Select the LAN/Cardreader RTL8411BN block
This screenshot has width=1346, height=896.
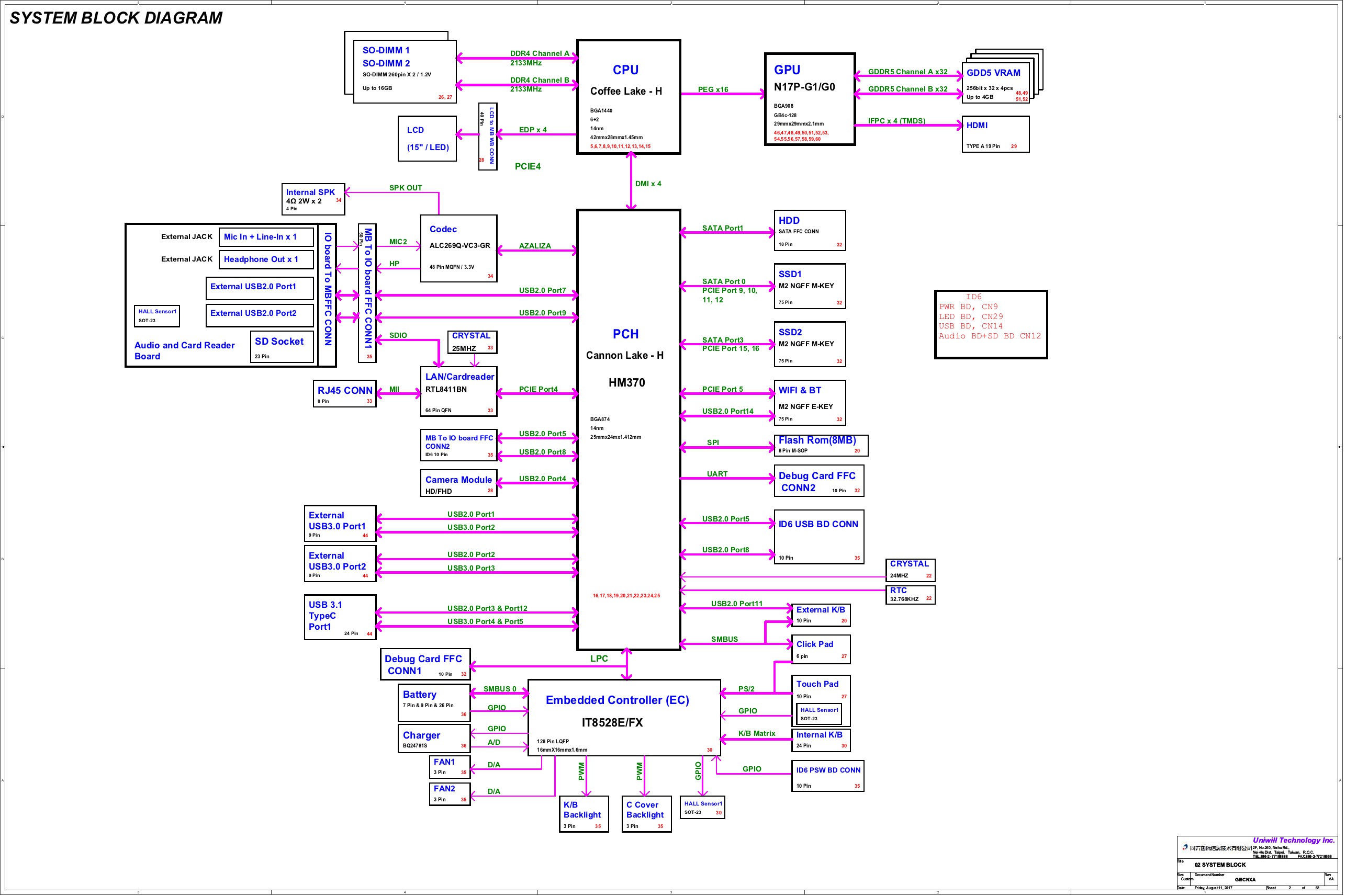tap(458, 391)
